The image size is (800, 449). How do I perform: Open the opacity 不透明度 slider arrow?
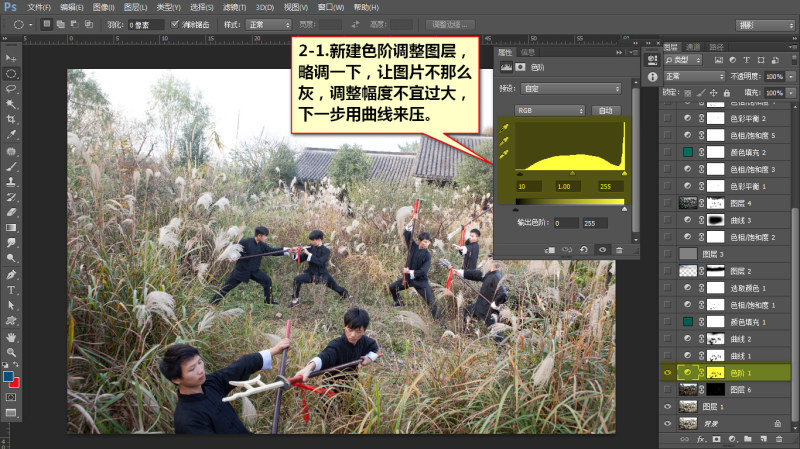(x=791, y=77)
